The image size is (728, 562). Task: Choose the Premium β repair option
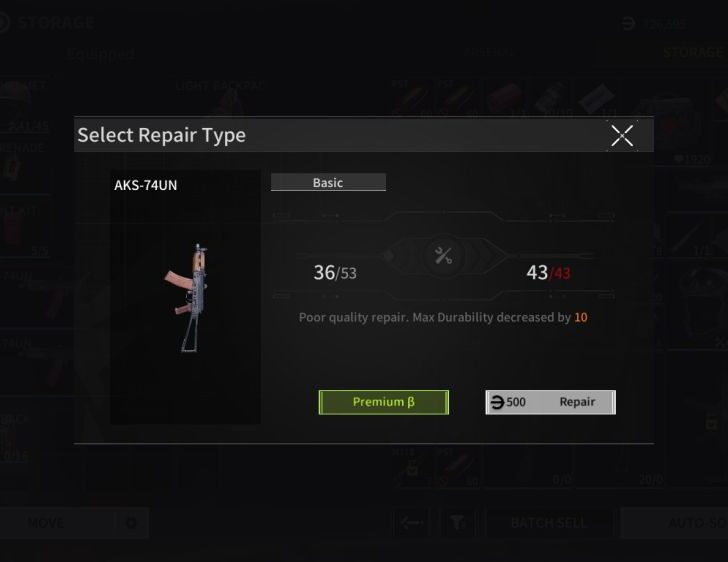384,402
